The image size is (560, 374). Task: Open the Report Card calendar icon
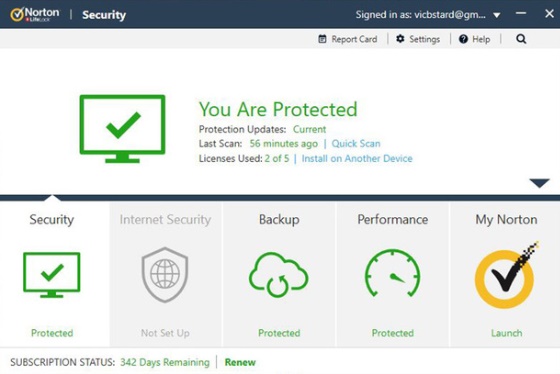(322, 39)
